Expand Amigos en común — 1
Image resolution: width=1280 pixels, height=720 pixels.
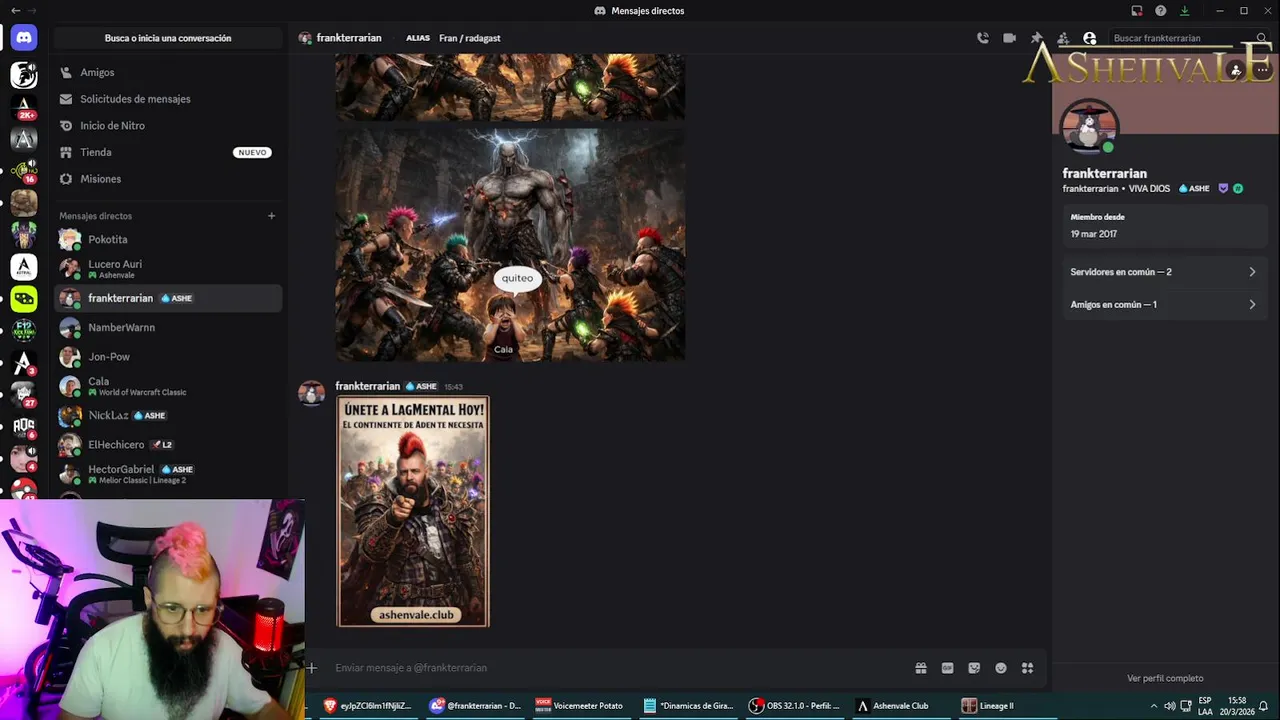pyautogui.click(x=1163, y=304)
